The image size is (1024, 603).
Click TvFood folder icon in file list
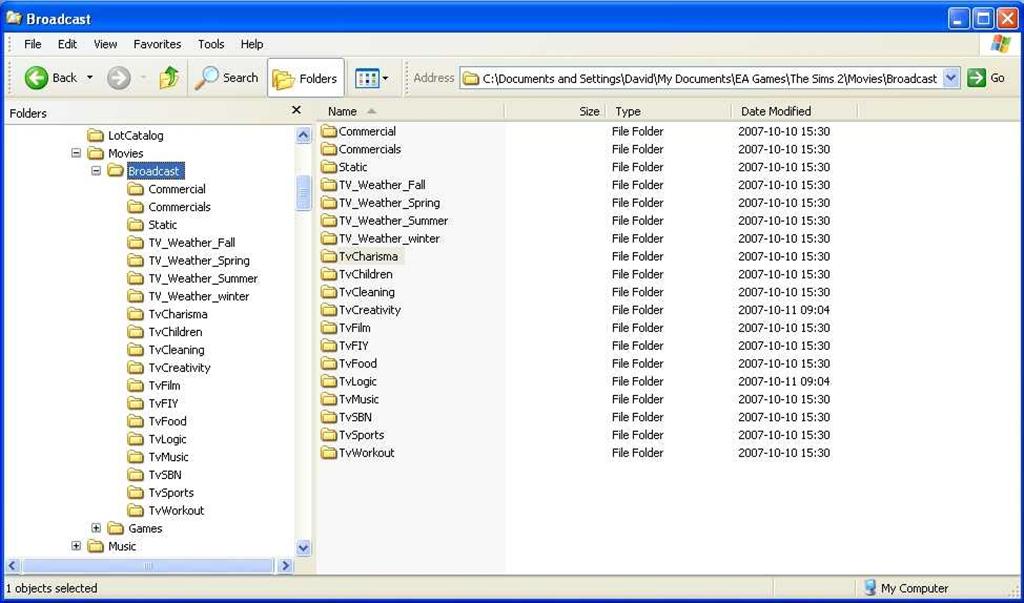point(328,363)
